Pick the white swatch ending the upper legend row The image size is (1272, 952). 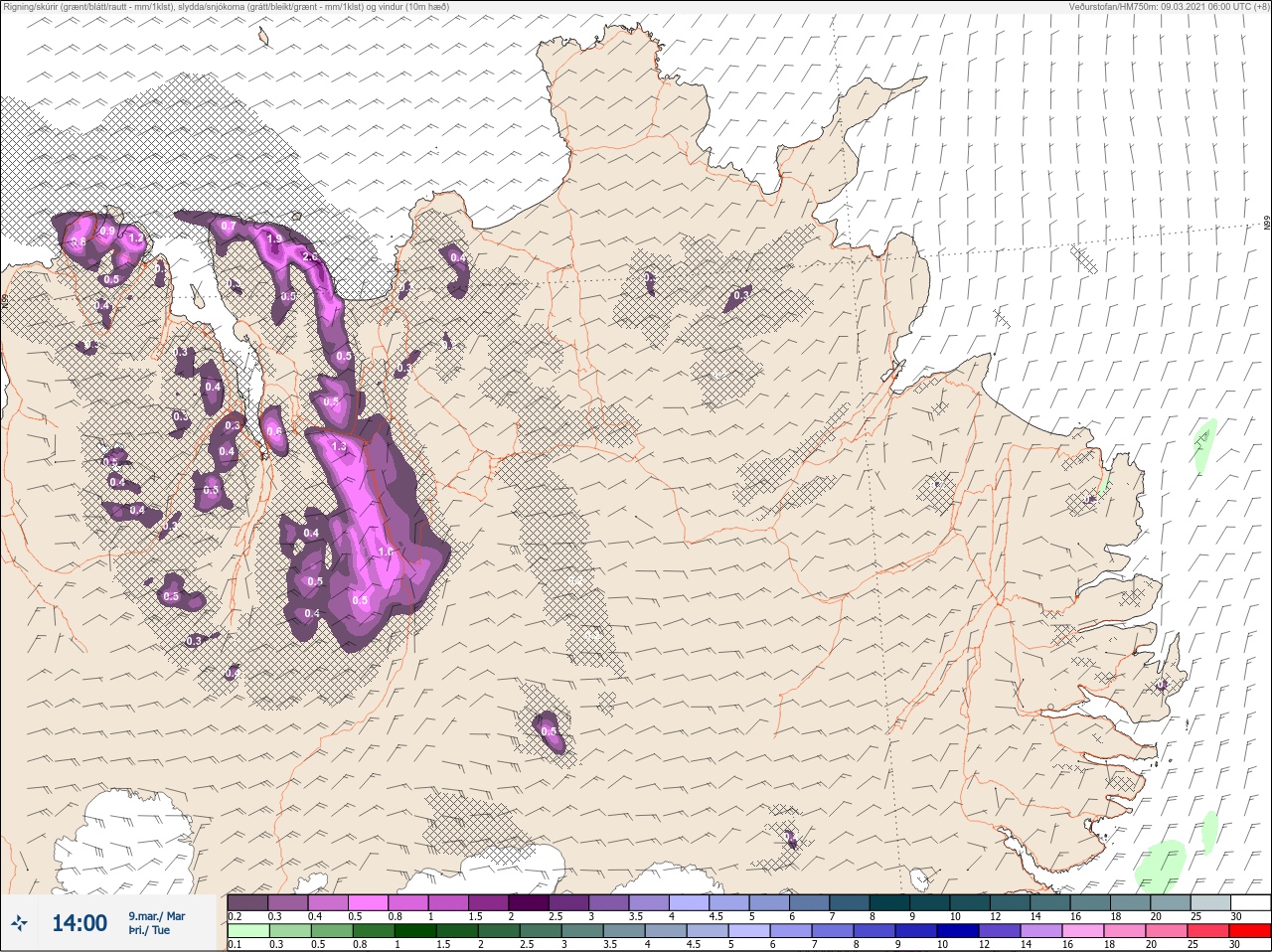coord(1249,901)
